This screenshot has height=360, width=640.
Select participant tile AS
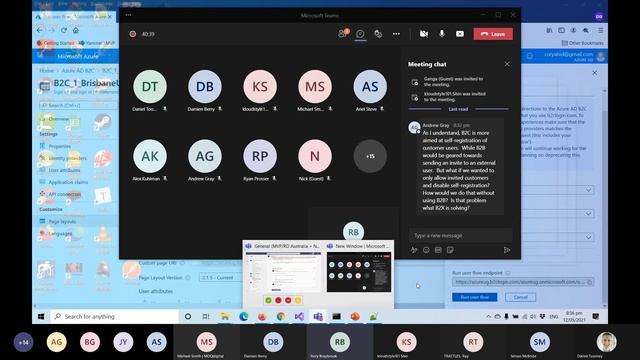pyautogui.click(x=370, y=87)
